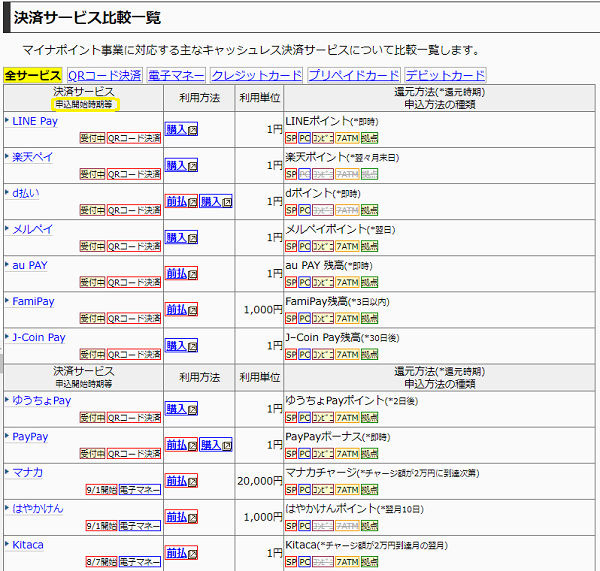Click 前払 button in d払い row
600x571 pixels.
tap(181, 202)
